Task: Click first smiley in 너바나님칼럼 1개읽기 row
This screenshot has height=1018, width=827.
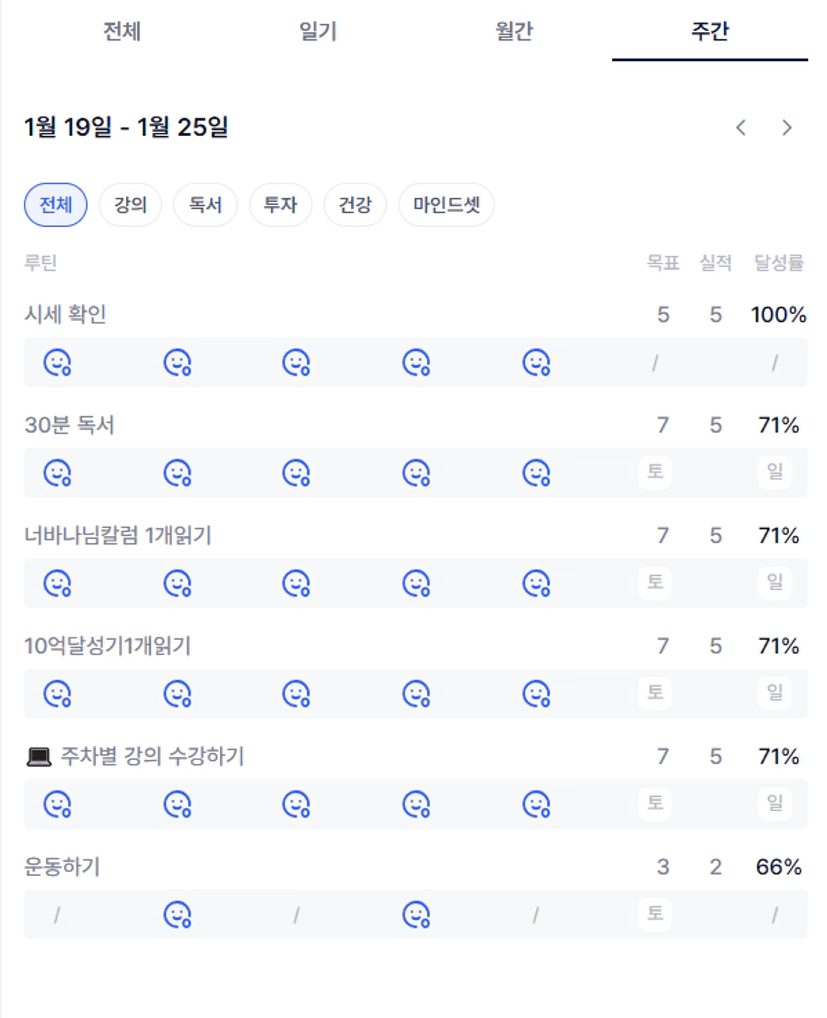Action: coord(57,583)
